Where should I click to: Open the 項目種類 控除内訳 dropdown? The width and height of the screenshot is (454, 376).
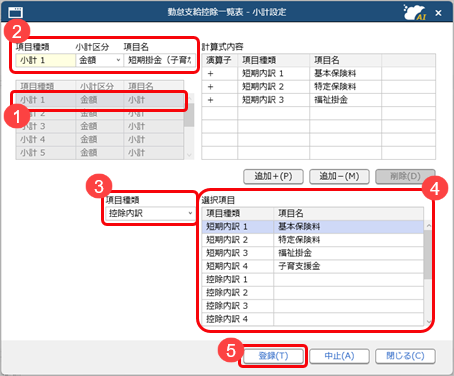coord(150,213)
